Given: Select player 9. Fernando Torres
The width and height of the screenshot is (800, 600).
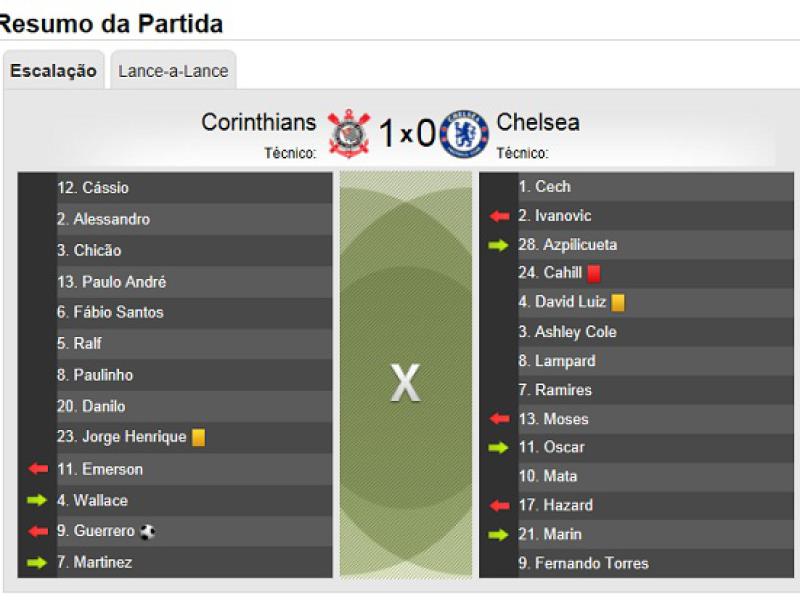Looking at the screenshot, I should coord(583,563).
